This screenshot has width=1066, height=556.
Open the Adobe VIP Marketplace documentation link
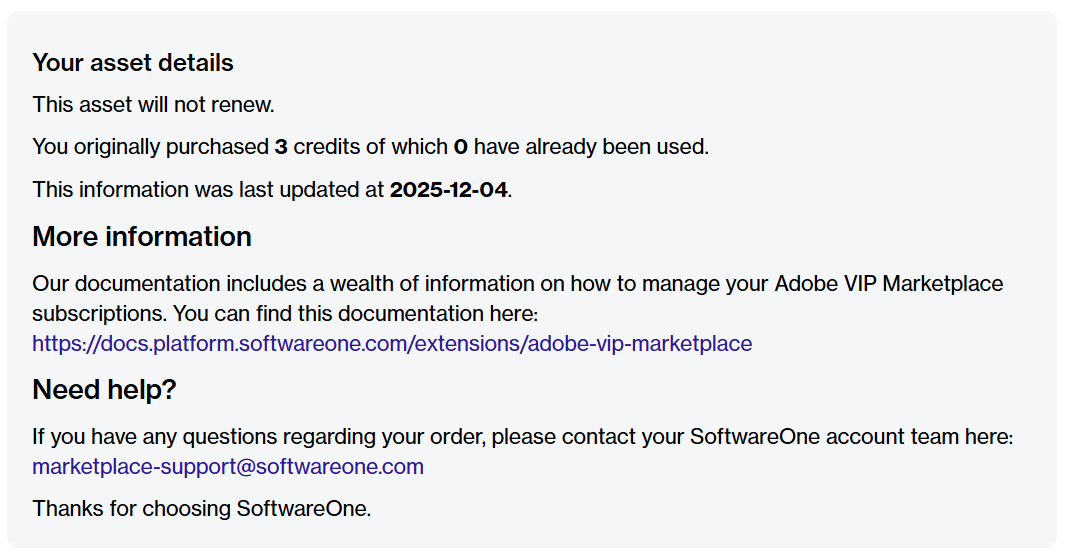coord(392,344)
